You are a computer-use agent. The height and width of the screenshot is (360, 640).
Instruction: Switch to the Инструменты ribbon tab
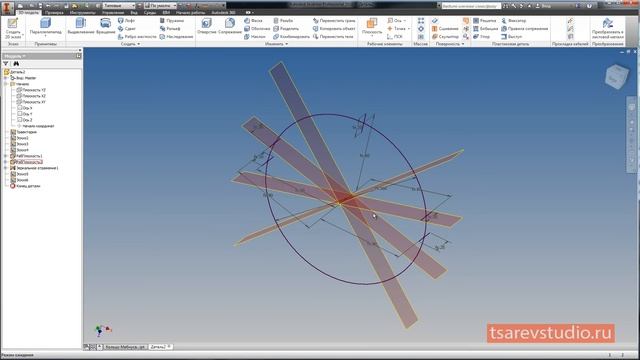(82, 13)
